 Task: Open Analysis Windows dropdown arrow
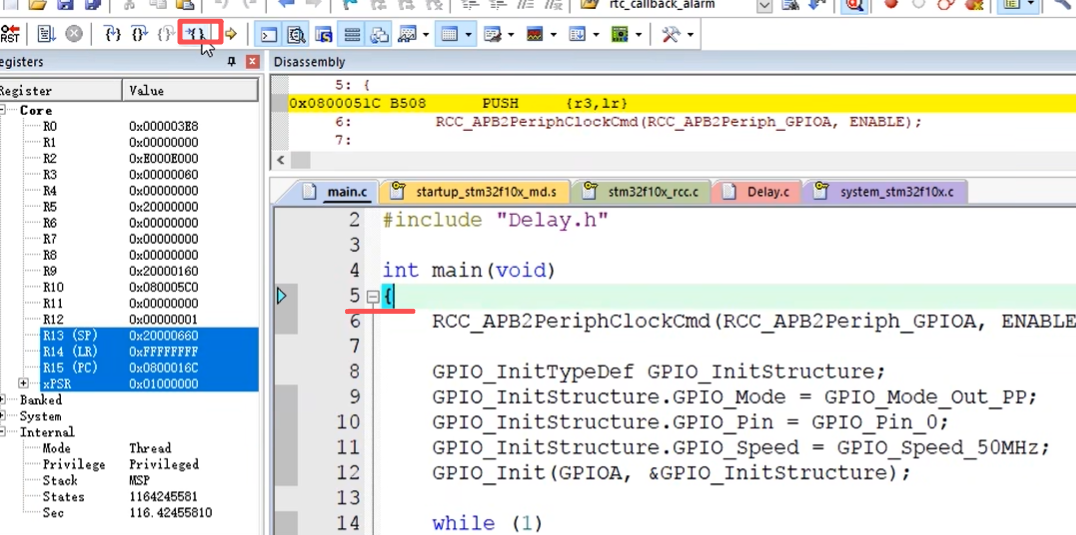(x=552, y=34)
